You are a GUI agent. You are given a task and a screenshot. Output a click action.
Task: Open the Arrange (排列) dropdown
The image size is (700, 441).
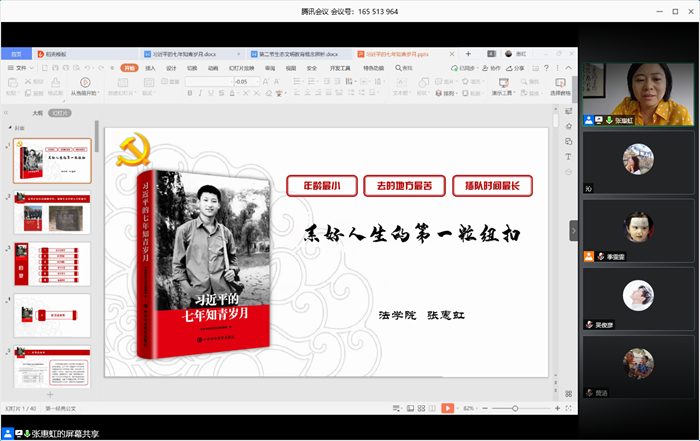pos(447,93)
